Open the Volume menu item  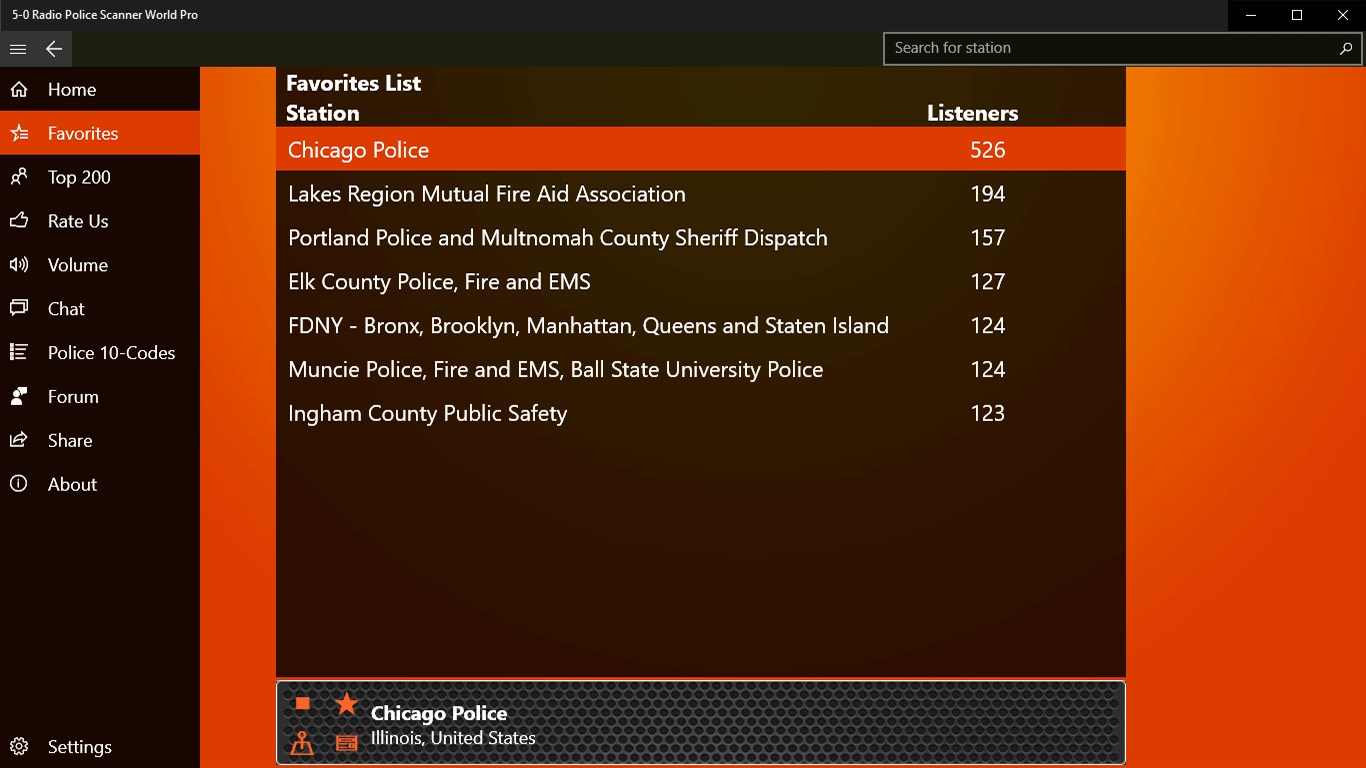pos(100,265)
